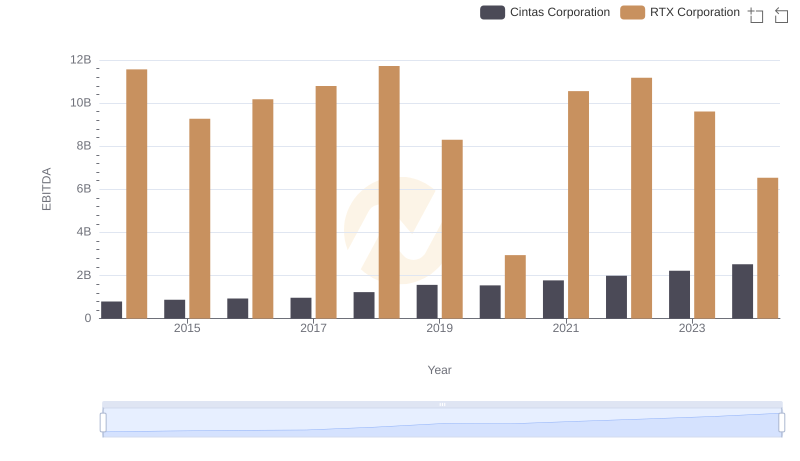Click the RTX Corporation bar for 2017
800x461 pixels.
[326, 202]
